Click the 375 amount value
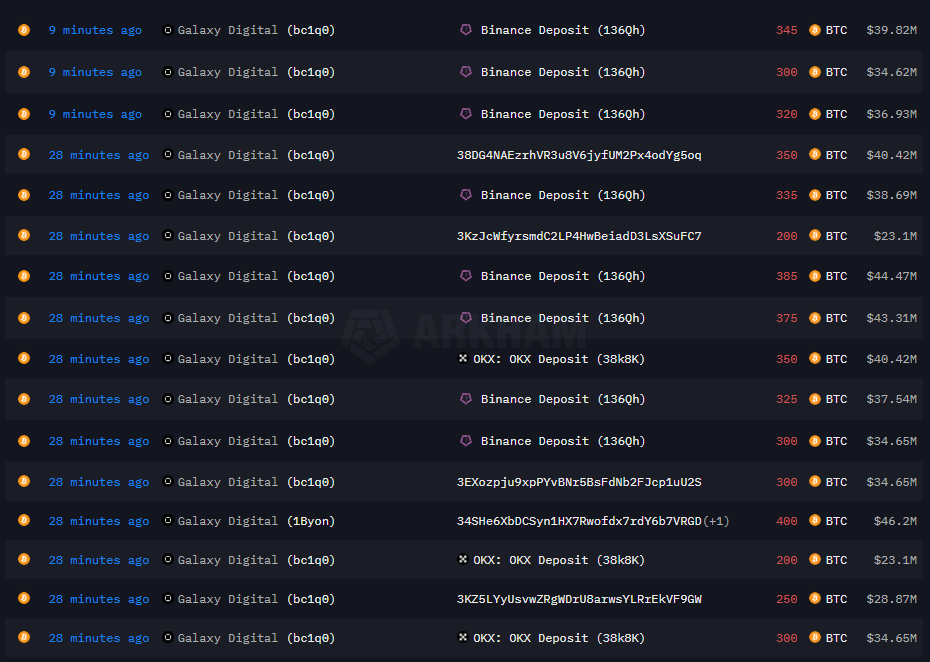This screenshot has width=930, height=662. coord(786,319)
